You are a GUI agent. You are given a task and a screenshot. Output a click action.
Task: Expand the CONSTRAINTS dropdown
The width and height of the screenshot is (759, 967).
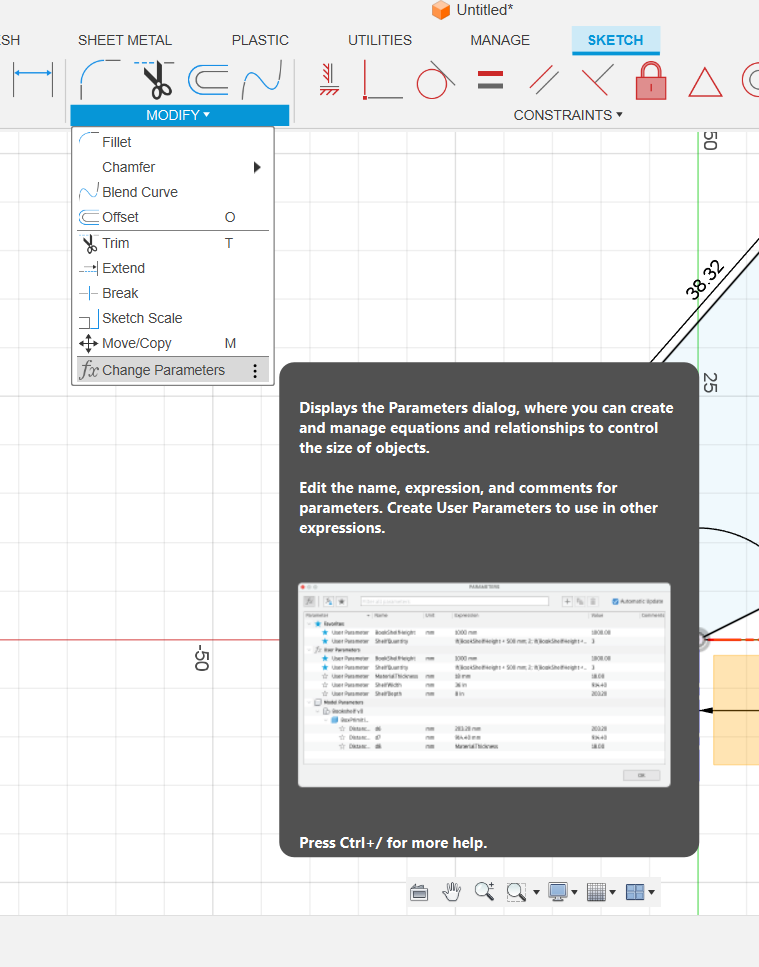tap(568, 115)
